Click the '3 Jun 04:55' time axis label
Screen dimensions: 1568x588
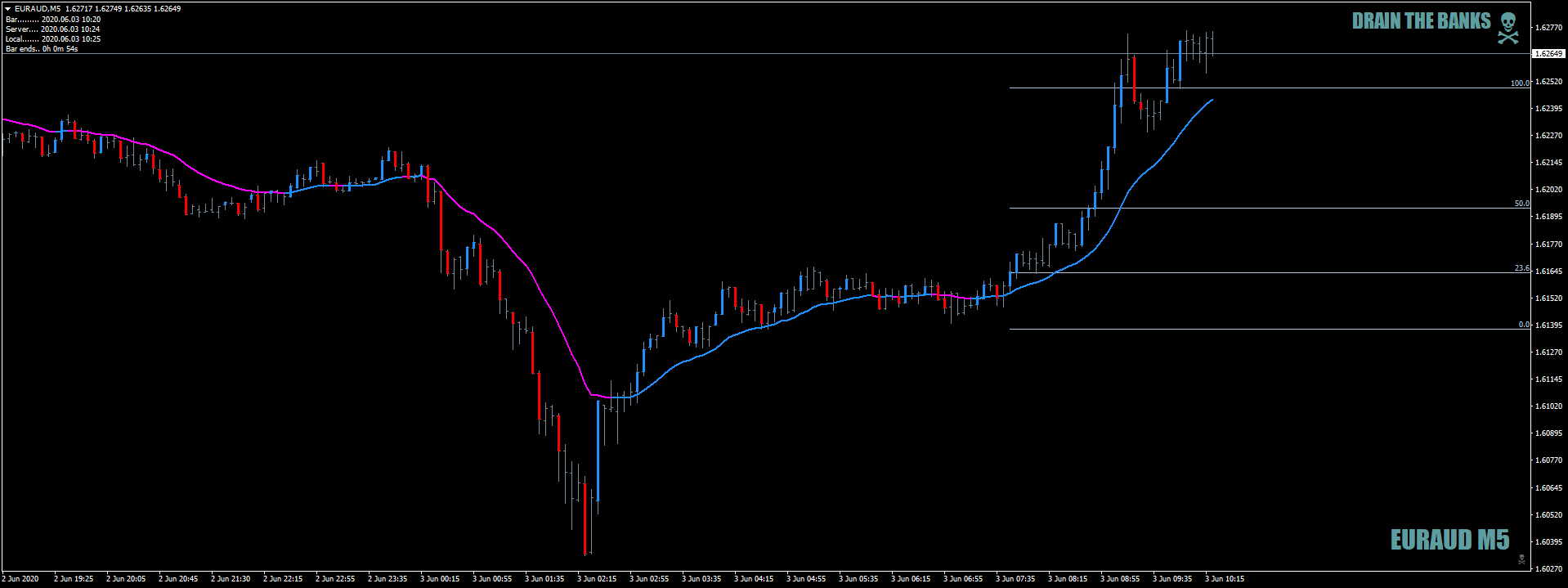tap(806, 579)
